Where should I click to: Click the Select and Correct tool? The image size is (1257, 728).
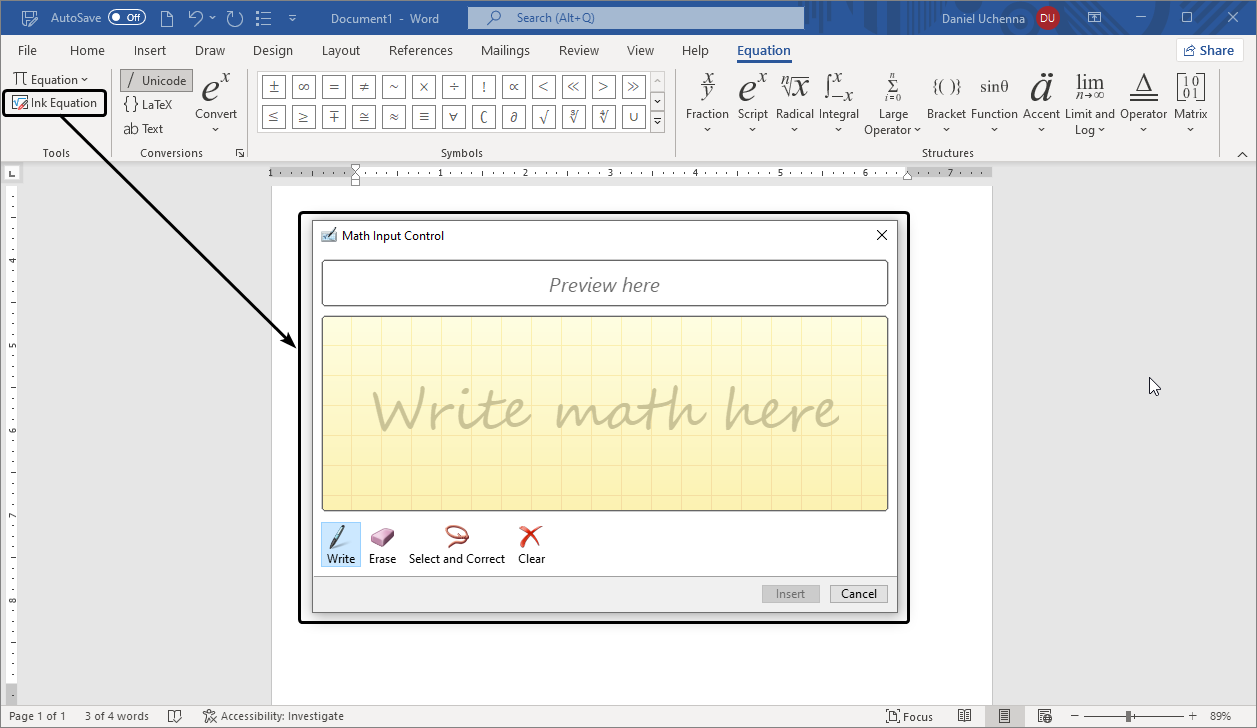point(457,545)
